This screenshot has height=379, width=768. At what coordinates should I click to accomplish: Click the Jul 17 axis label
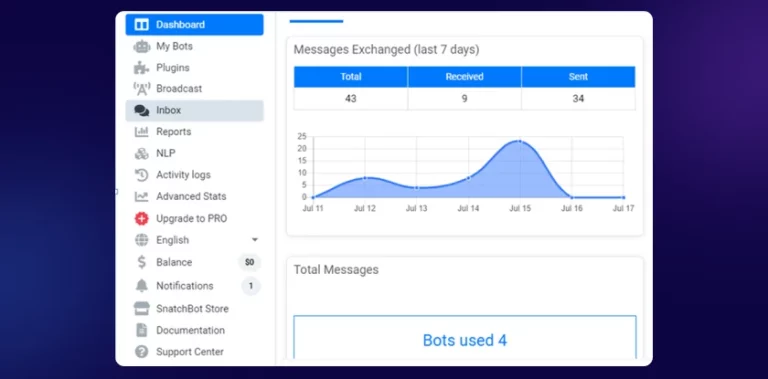[624, 209]
